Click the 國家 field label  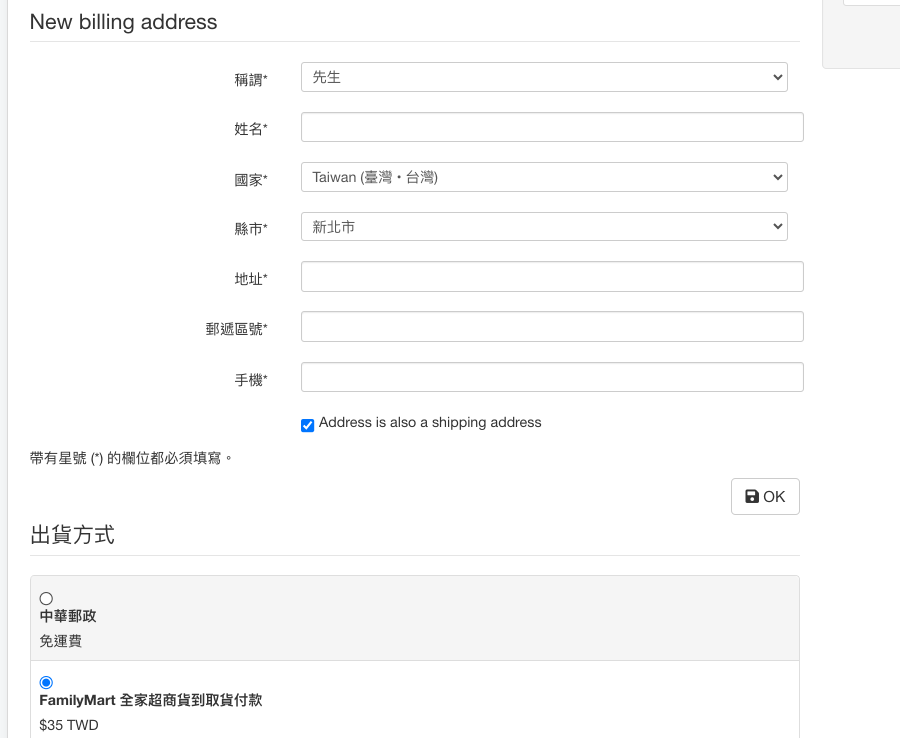tap(250, 179)
